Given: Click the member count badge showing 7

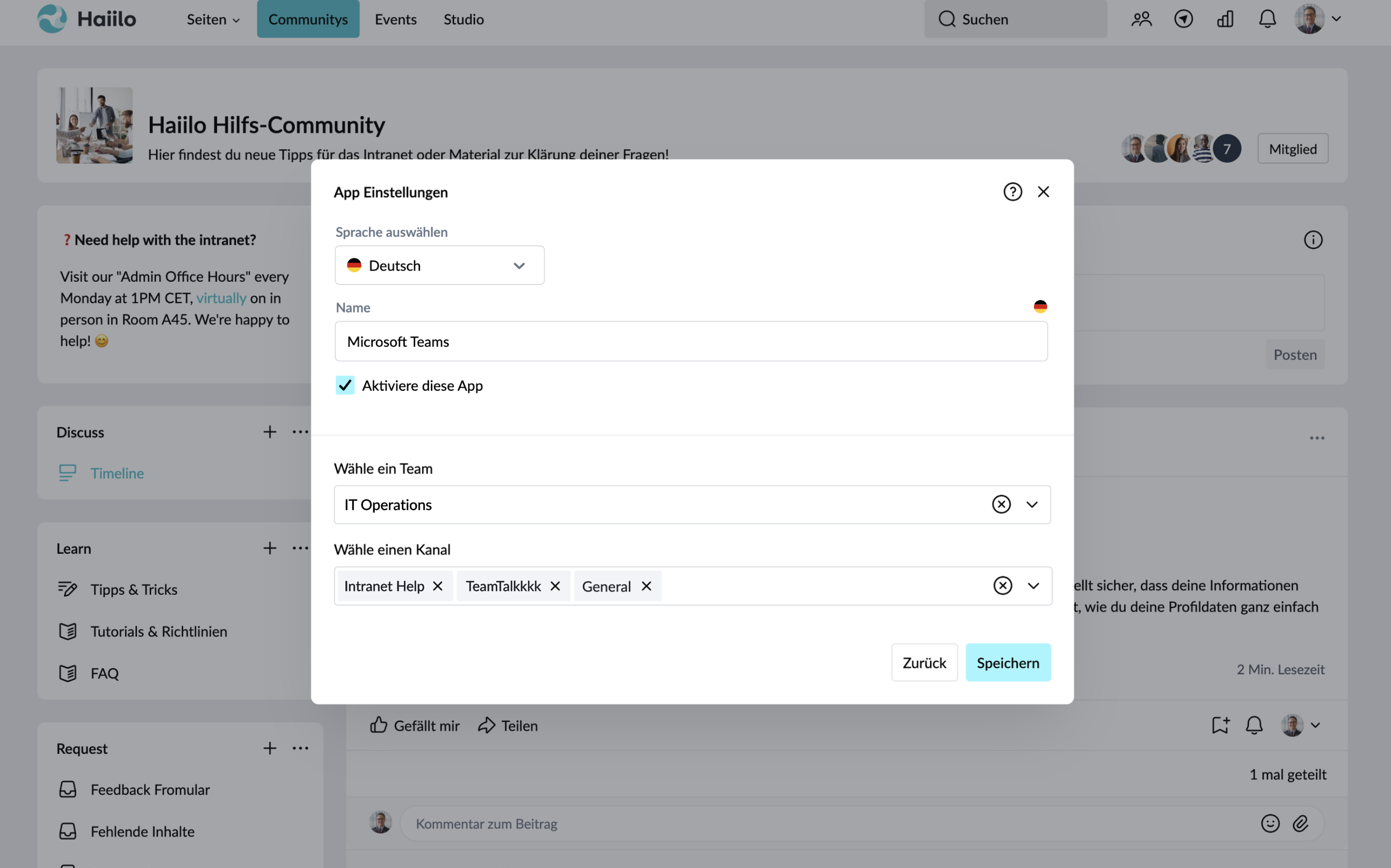Looking at the screenshot, I should coord(1227,149).
